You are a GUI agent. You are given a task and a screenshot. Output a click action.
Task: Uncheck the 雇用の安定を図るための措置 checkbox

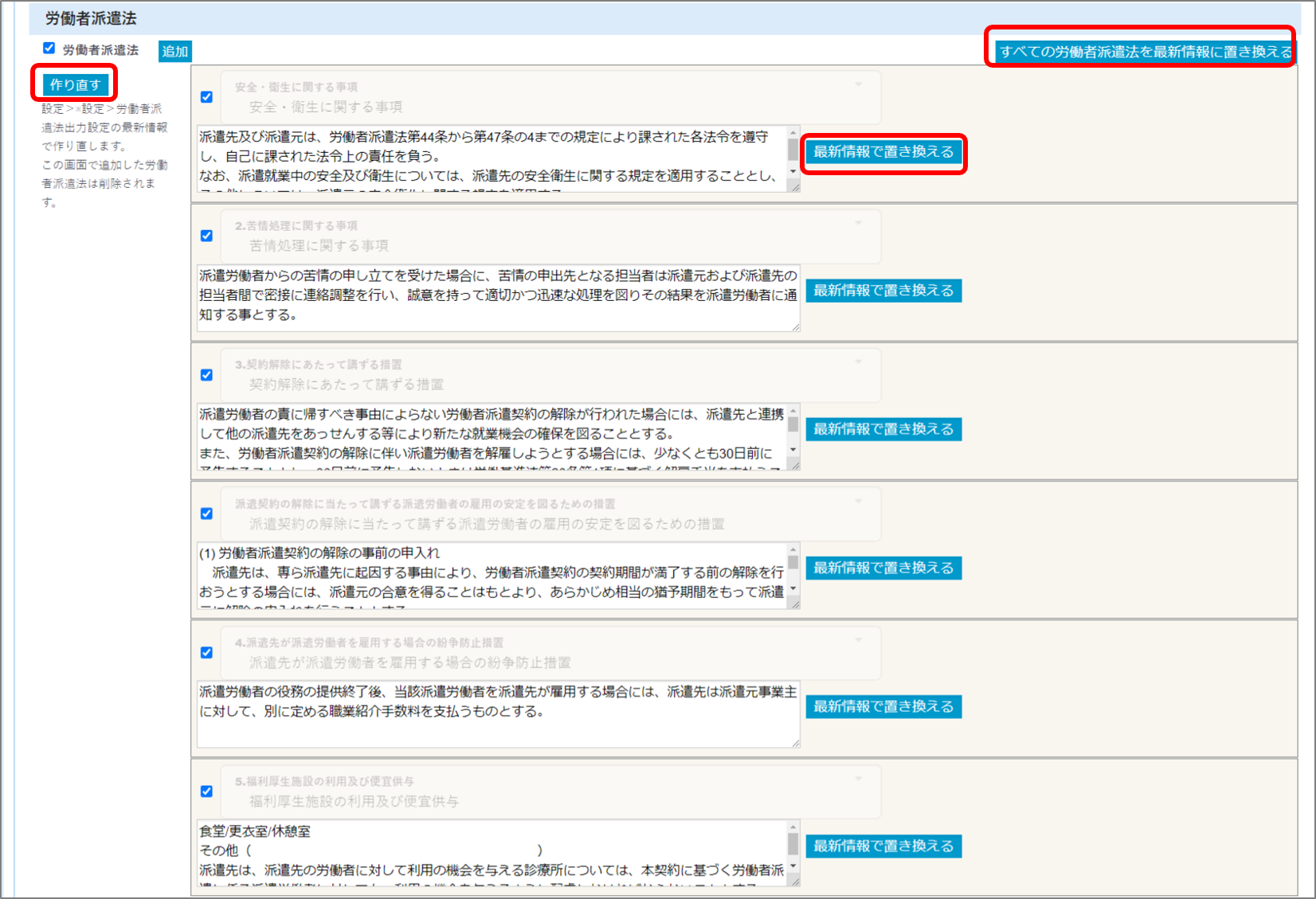click(207, 514)
